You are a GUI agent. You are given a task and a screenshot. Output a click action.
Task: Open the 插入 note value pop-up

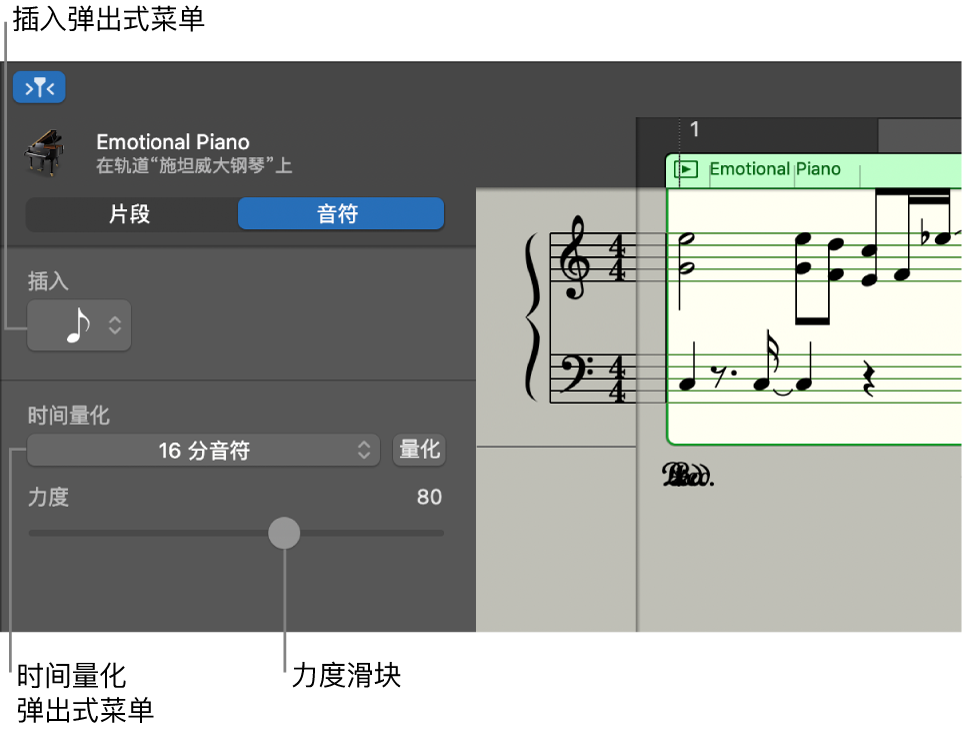(78, 325)
